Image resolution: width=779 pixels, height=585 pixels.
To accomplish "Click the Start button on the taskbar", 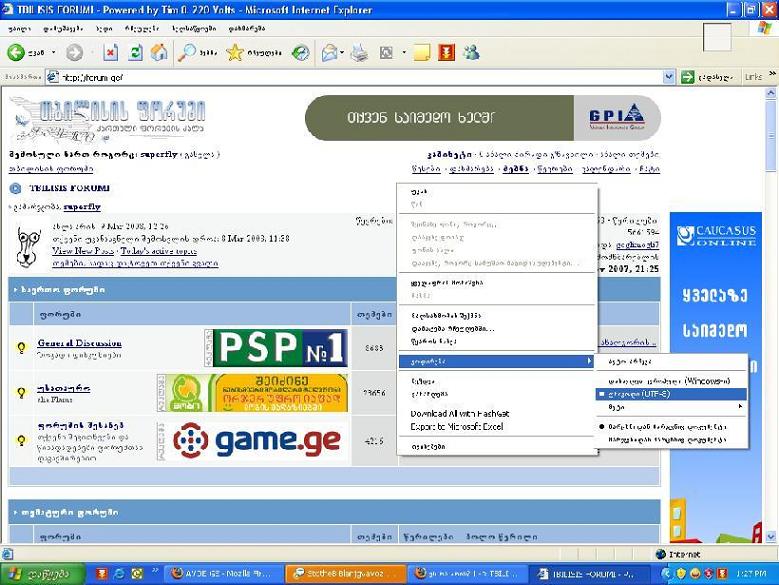I will (x=42, y=574).
